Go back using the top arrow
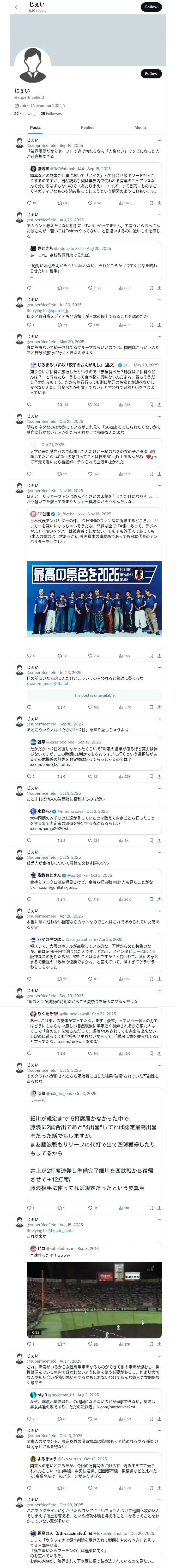Screen dimensions: 176x1568 17,7
